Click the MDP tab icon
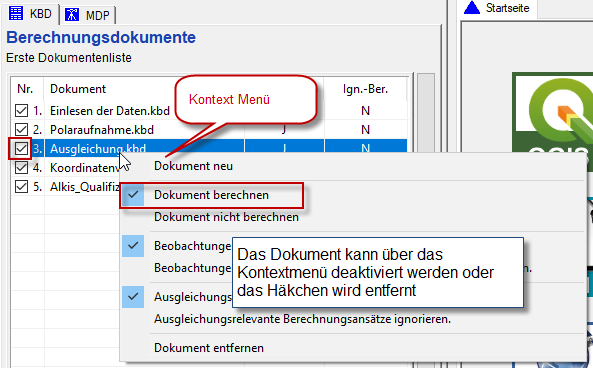 [72, 15]
